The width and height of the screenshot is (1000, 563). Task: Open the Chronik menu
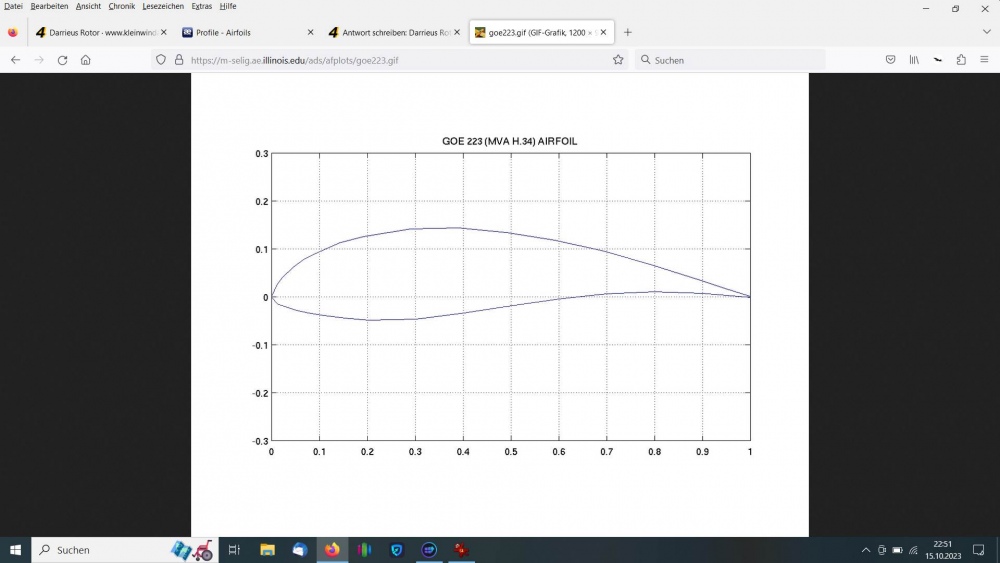(x=121, y=6)
